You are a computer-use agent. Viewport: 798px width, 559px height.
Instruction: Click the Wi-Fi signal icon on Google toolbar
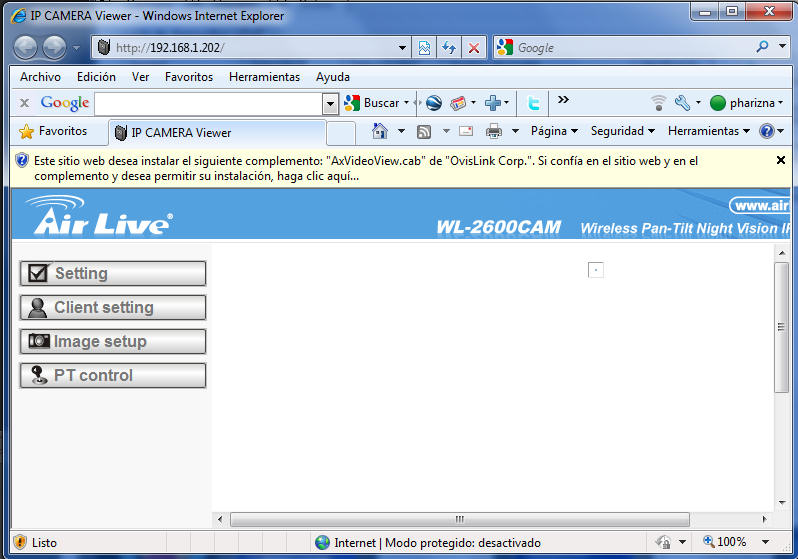tap(659, 103)
